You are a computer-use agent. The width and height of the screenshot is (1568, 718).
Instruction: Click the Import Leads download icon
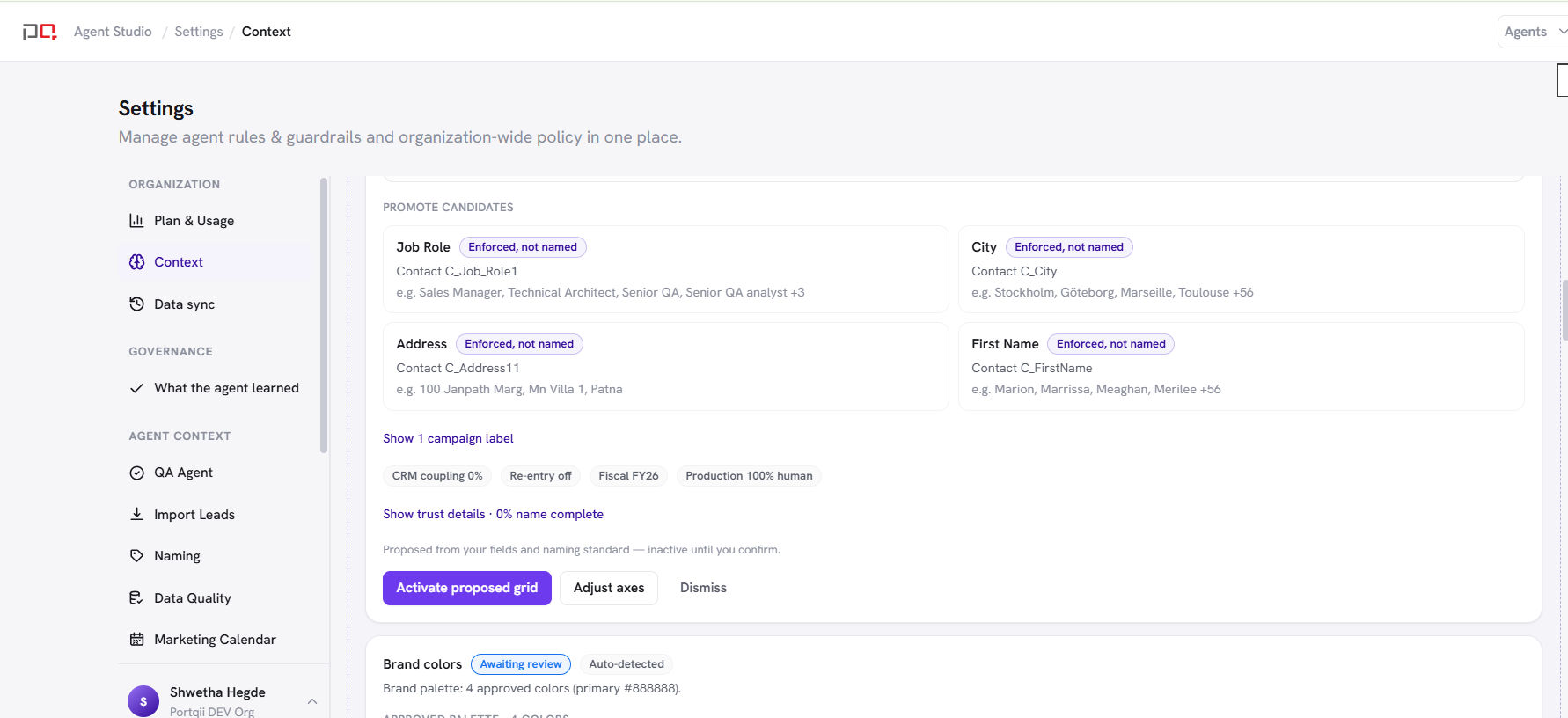point(136,514)
